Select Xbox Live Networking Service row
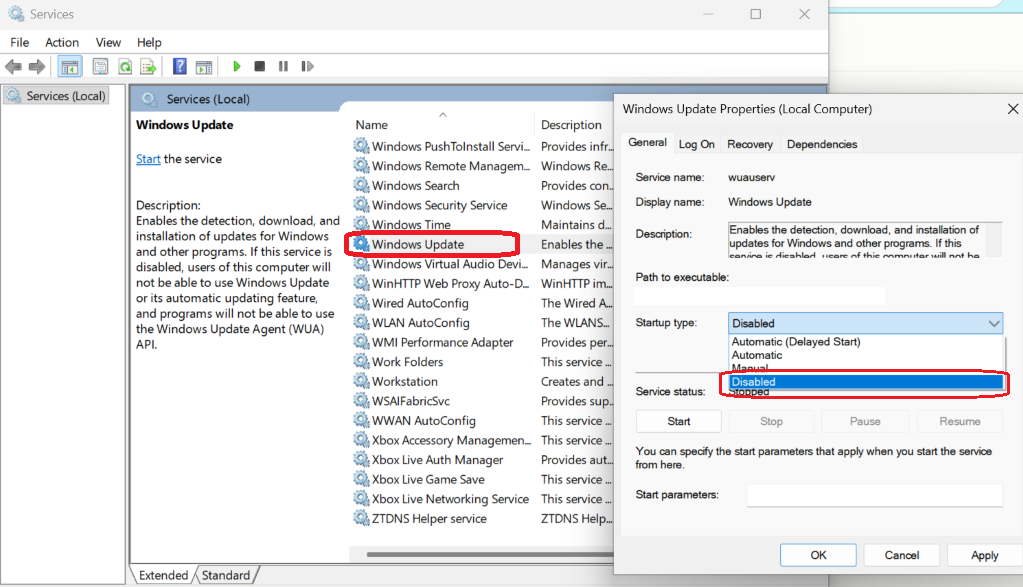The height and width of the screenshot is (587, 1023). (483, 498)
